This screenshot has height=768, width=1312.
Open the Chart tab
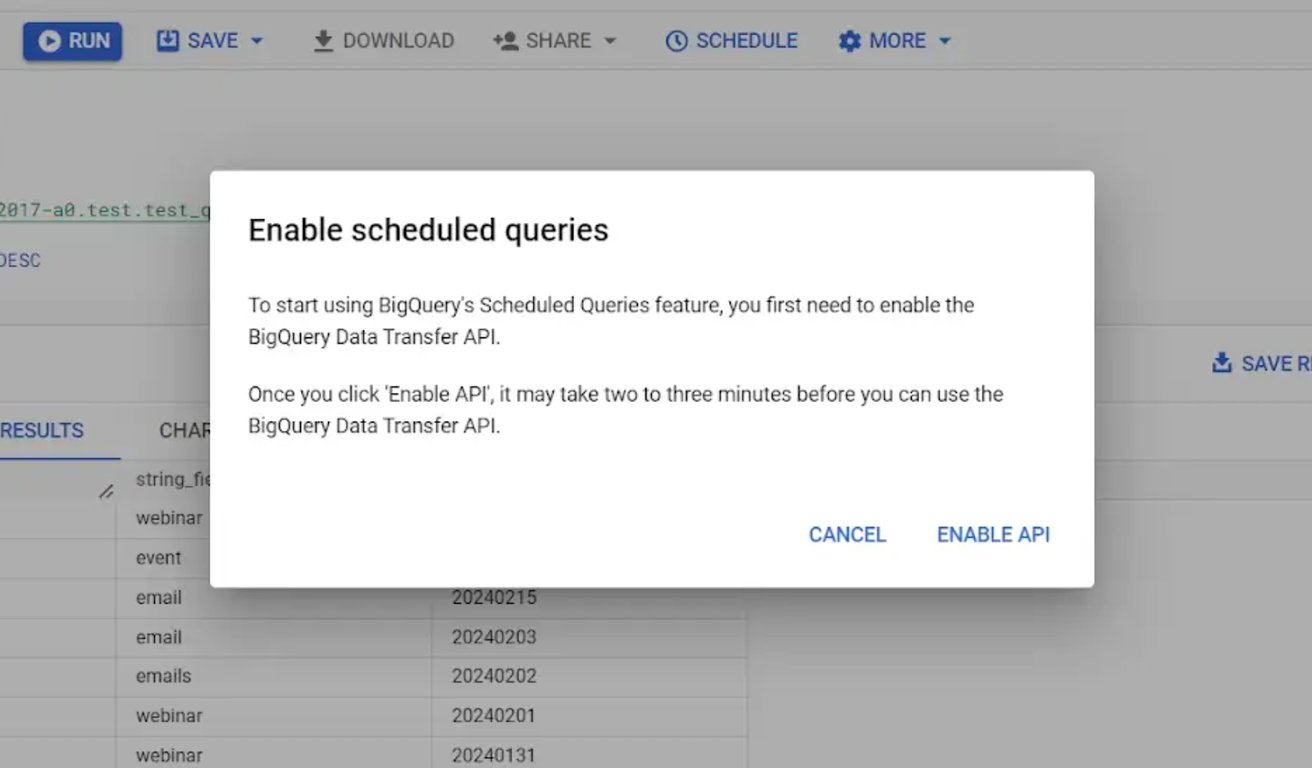tap(184, 431)
